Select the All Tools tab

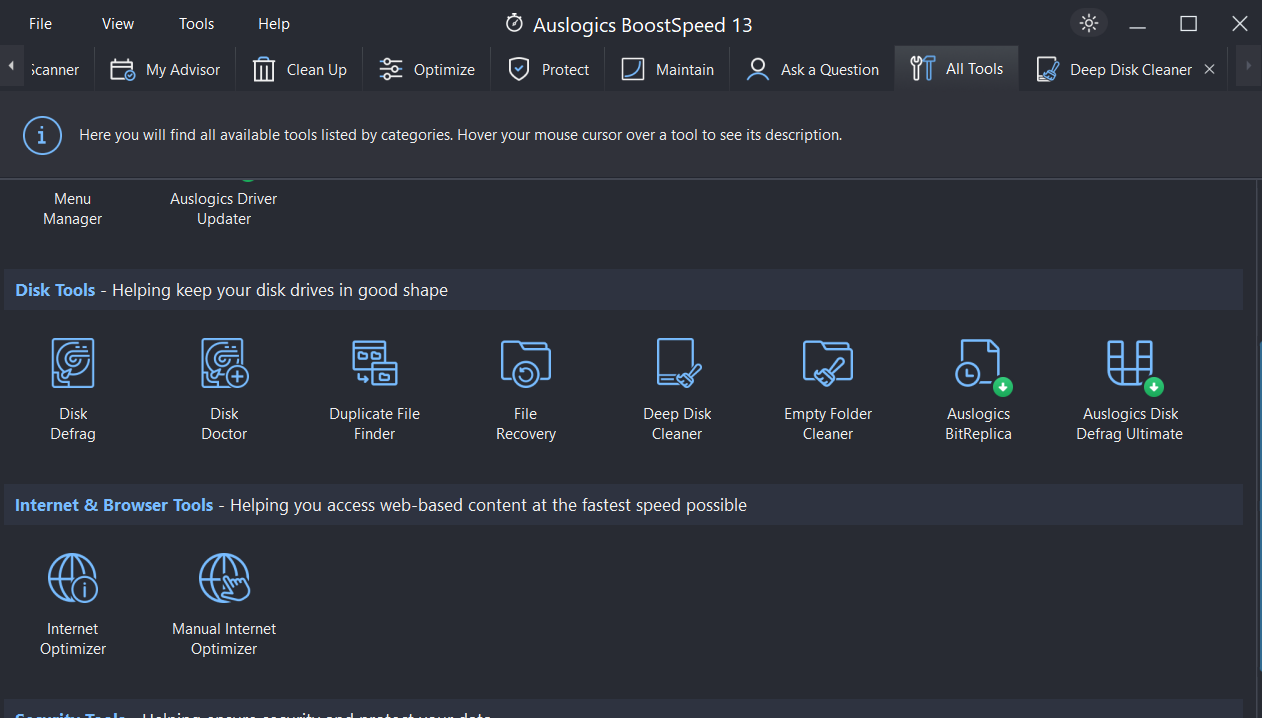[956, 69]
